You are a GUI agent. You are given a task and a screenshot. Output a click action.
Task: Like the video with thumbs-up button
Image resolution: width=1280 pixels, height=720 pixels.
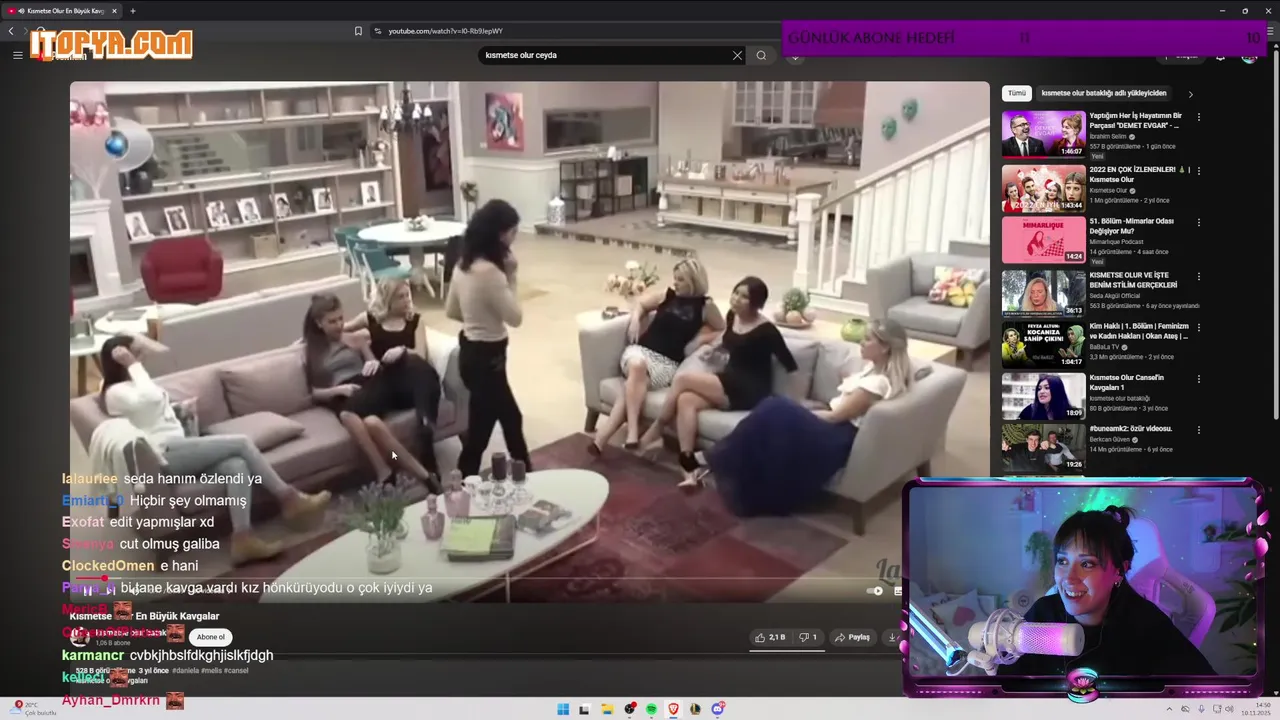[x=770, y=637]
